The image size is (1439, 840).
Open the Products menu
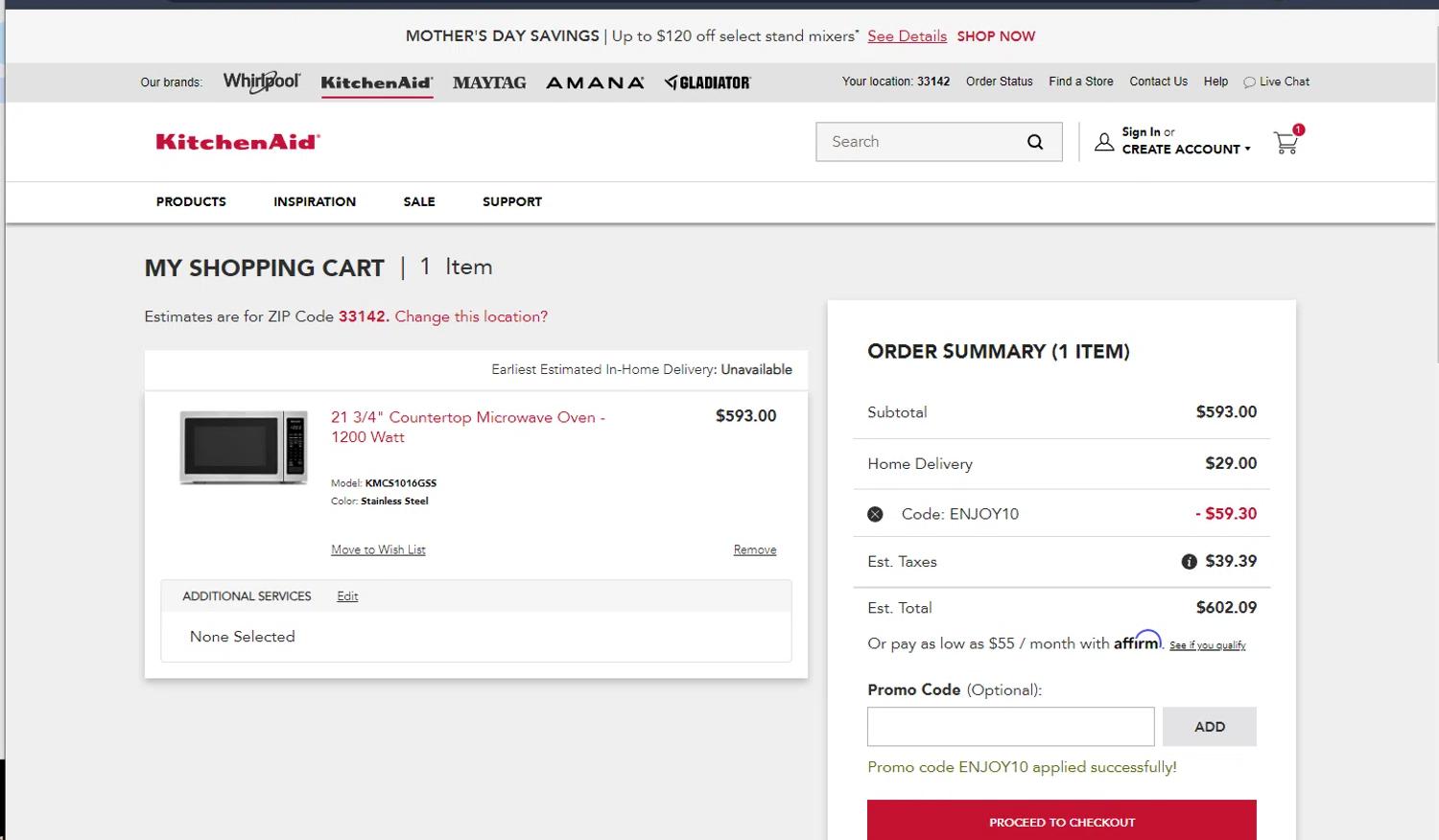[191, 201]
